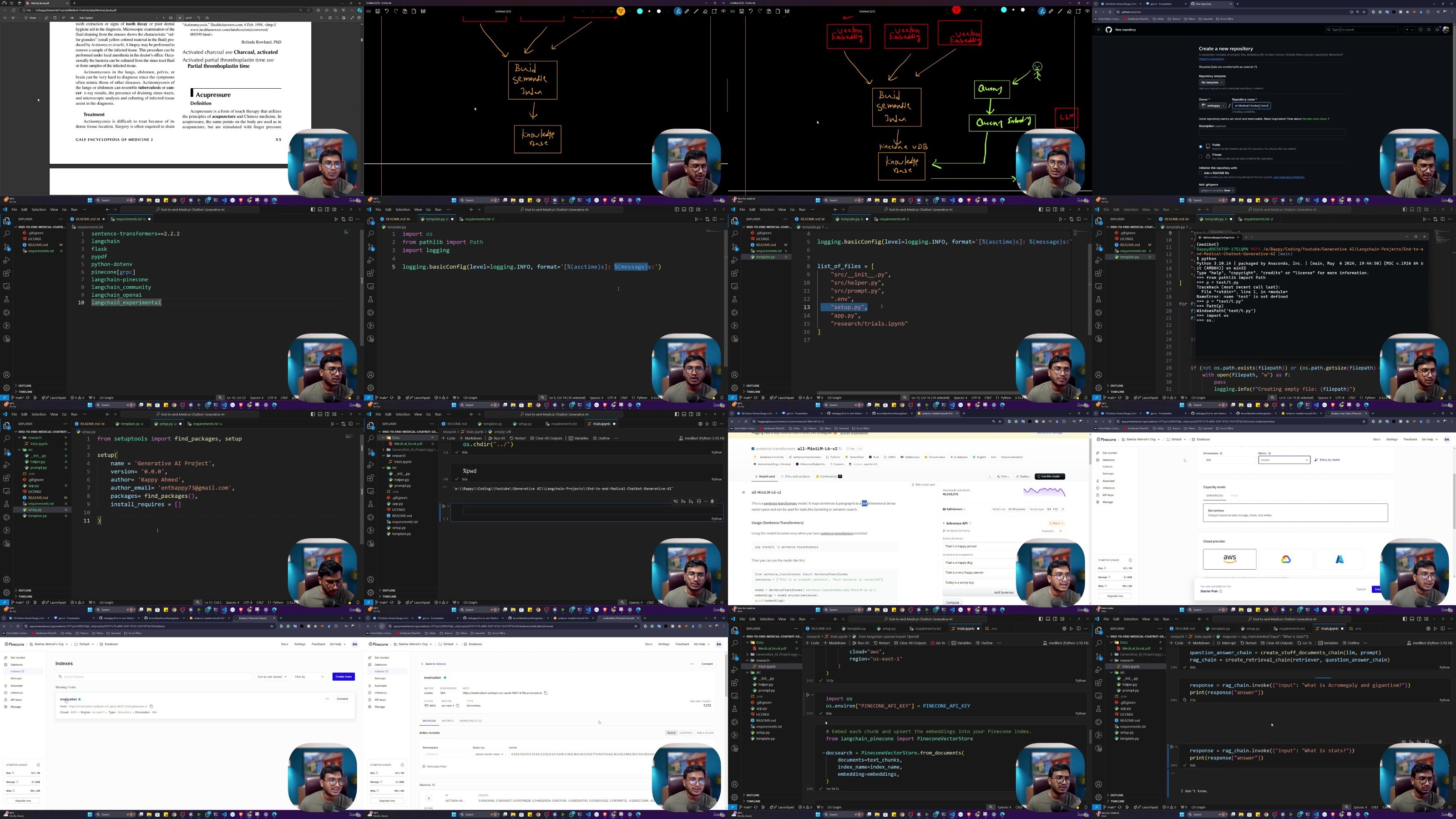The width and height of the screenshot is (1456, 819).
Task: Open the GitHub pull requests header icon
Action: click(x=1430, y=30)
